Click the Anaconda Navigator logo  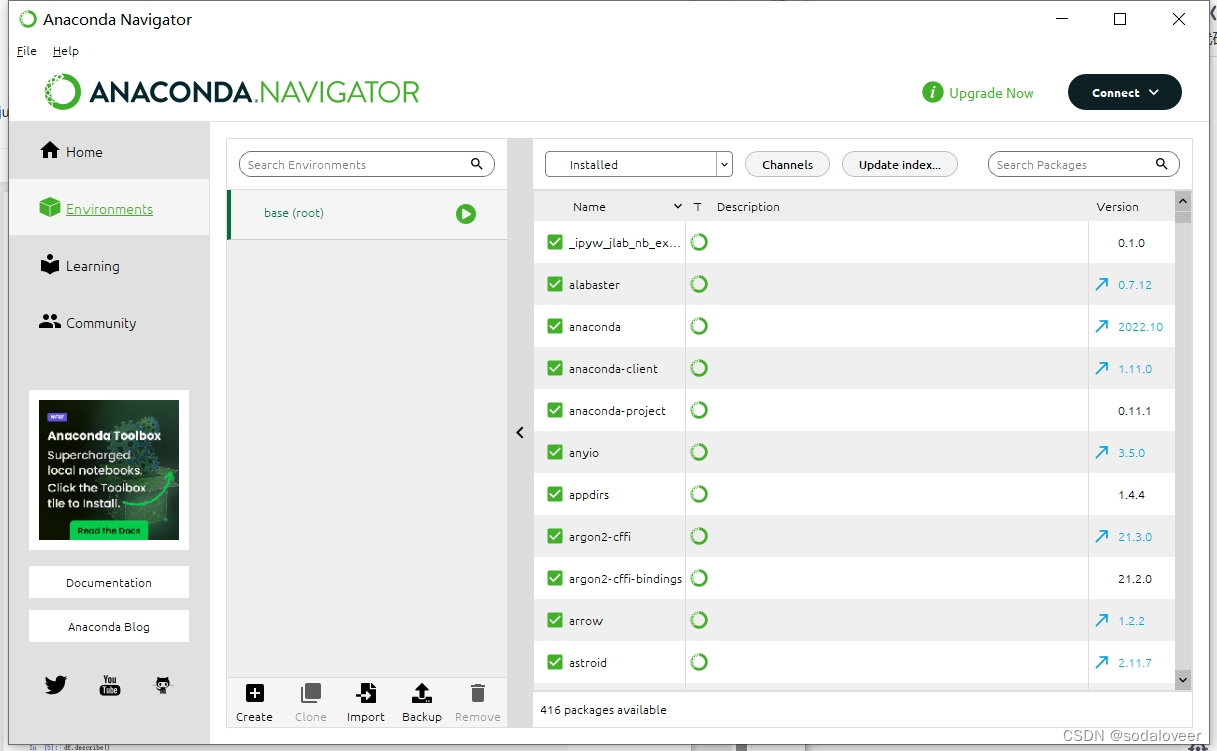tap(232, 92)
